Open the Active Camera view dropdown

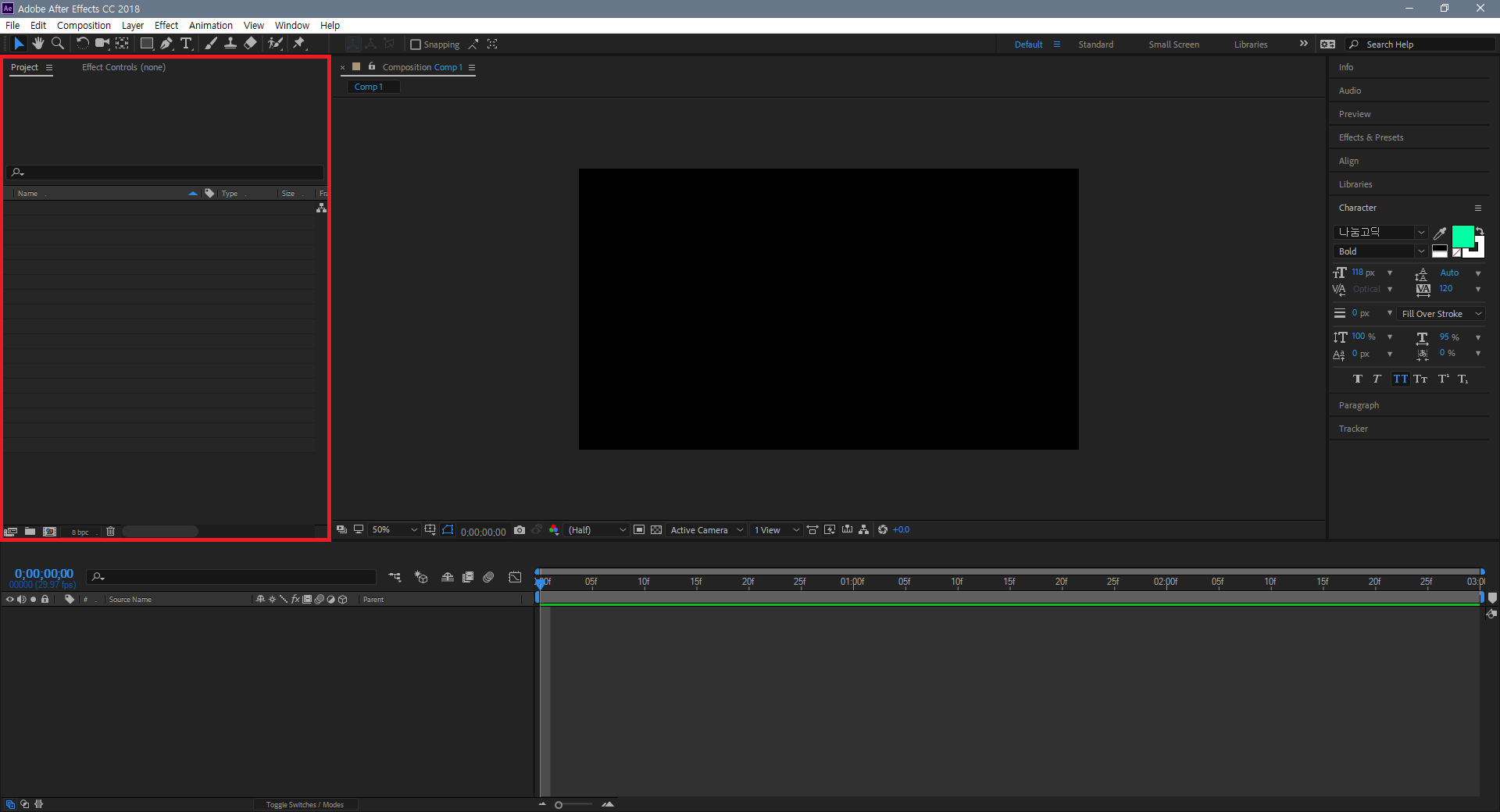tap(706, 530)
